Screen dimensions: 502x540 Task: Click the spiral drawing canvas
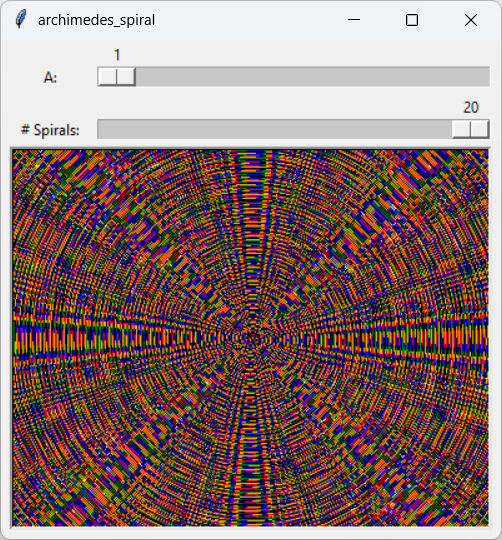(251, 338)
